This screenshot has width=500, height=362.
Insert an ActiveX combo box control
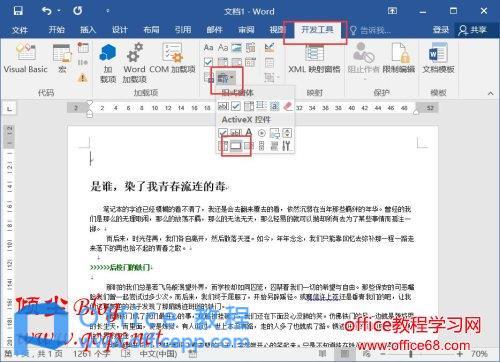pos(223,146)
